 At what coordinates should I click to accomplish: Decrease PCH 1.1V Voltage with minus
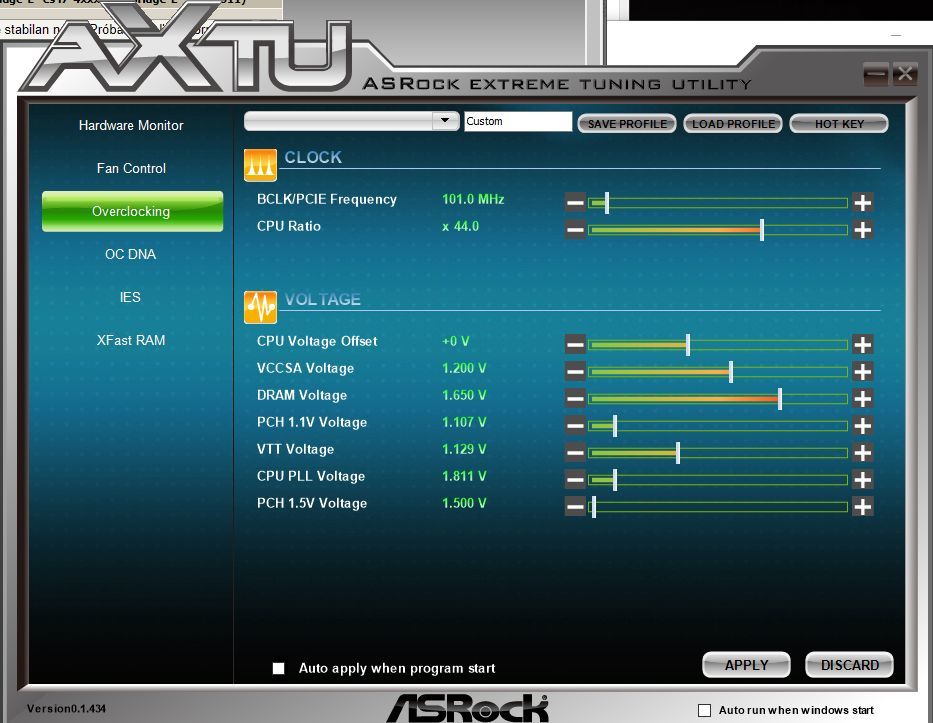pos(575,425)
